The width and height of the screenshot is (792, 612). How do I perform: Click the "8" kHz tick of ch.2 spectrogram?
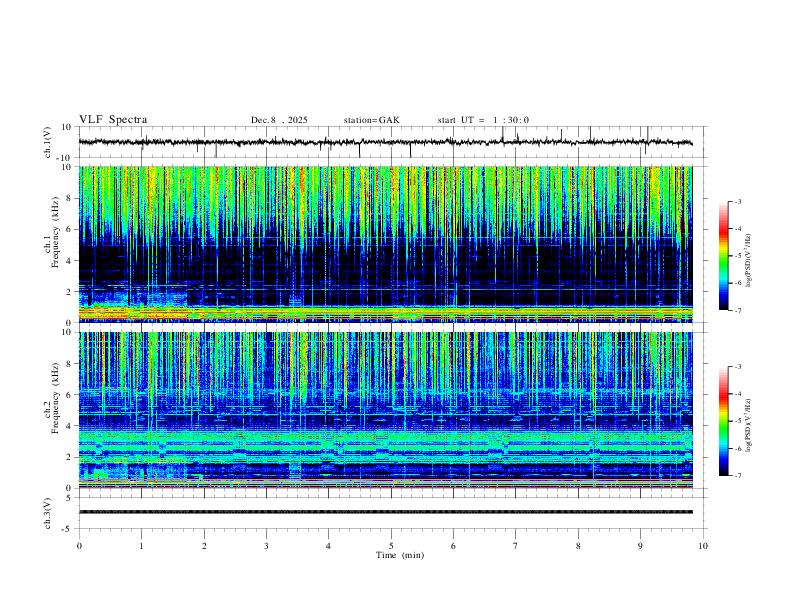point(69,363)
